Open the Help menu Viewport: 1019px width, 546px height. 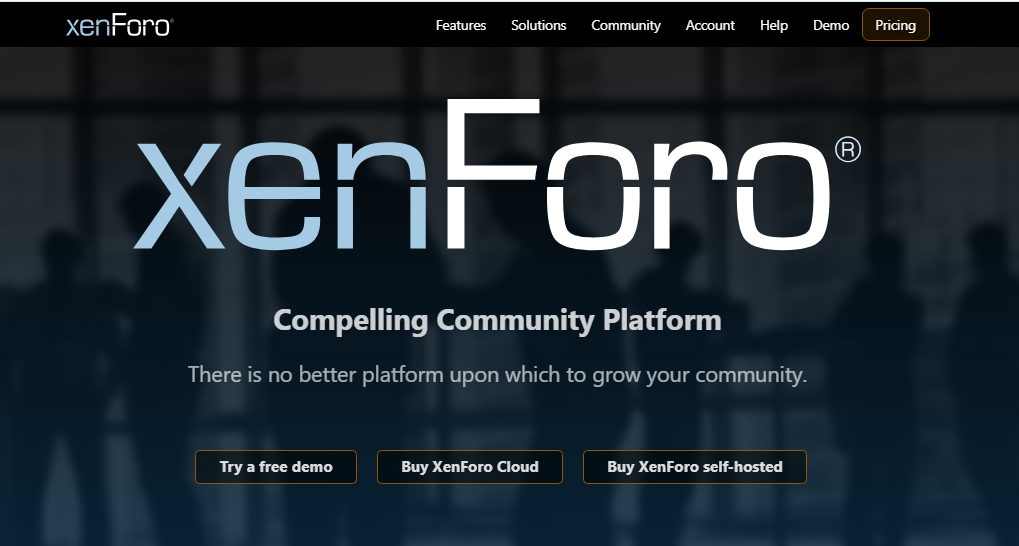point(773,25)
